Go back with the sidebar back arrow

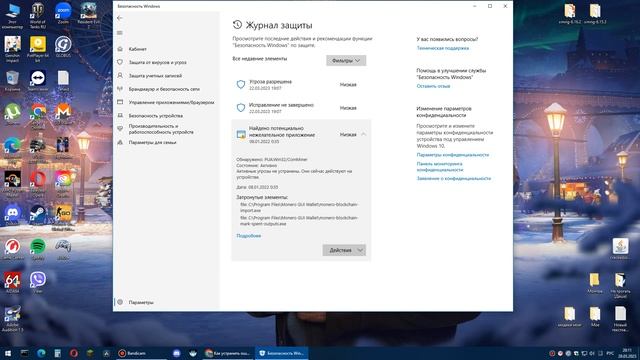click(x=120, y=18)
